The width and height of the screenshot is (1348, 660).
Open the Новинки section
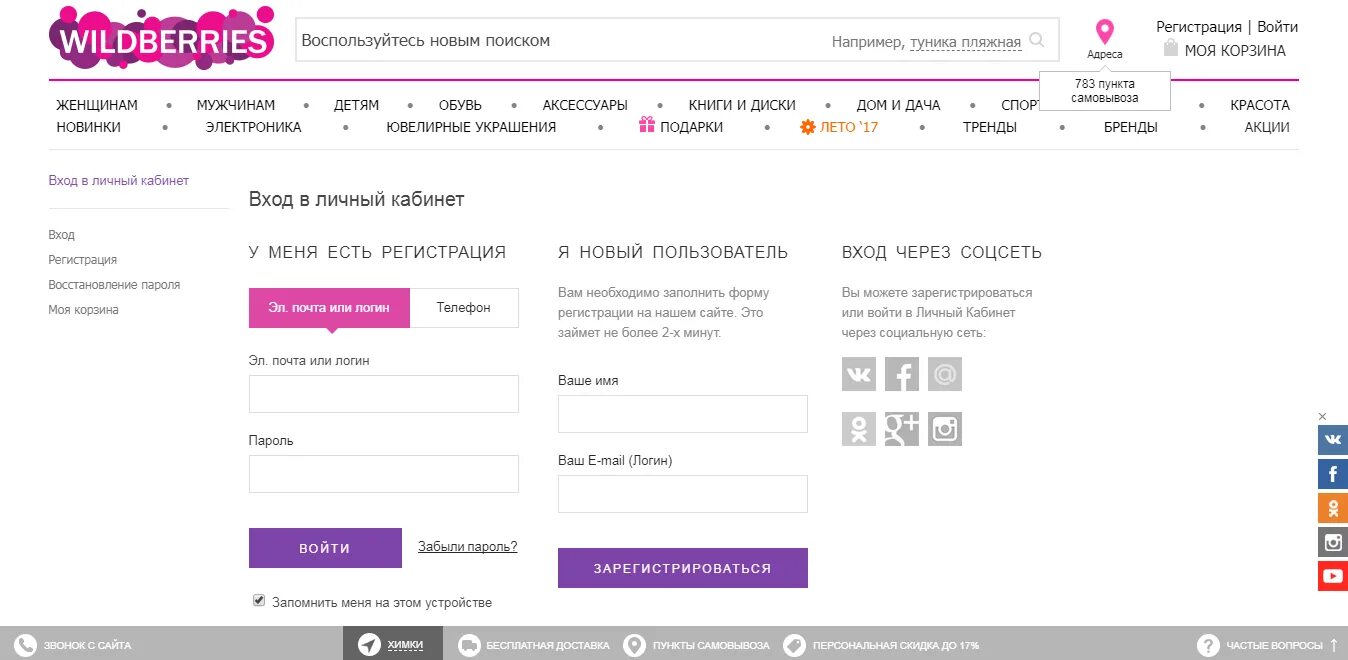pos(89,127)
